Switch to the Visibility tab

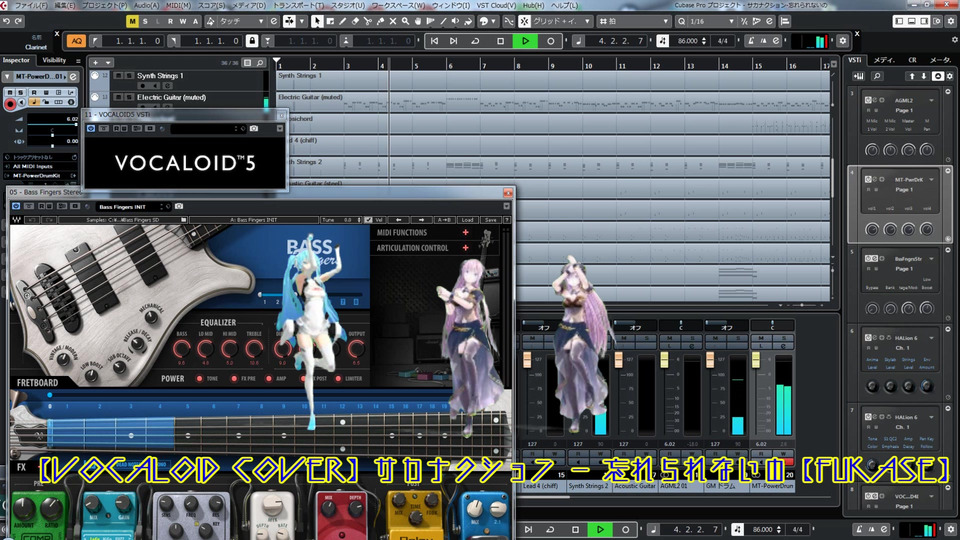coord(54,60)
